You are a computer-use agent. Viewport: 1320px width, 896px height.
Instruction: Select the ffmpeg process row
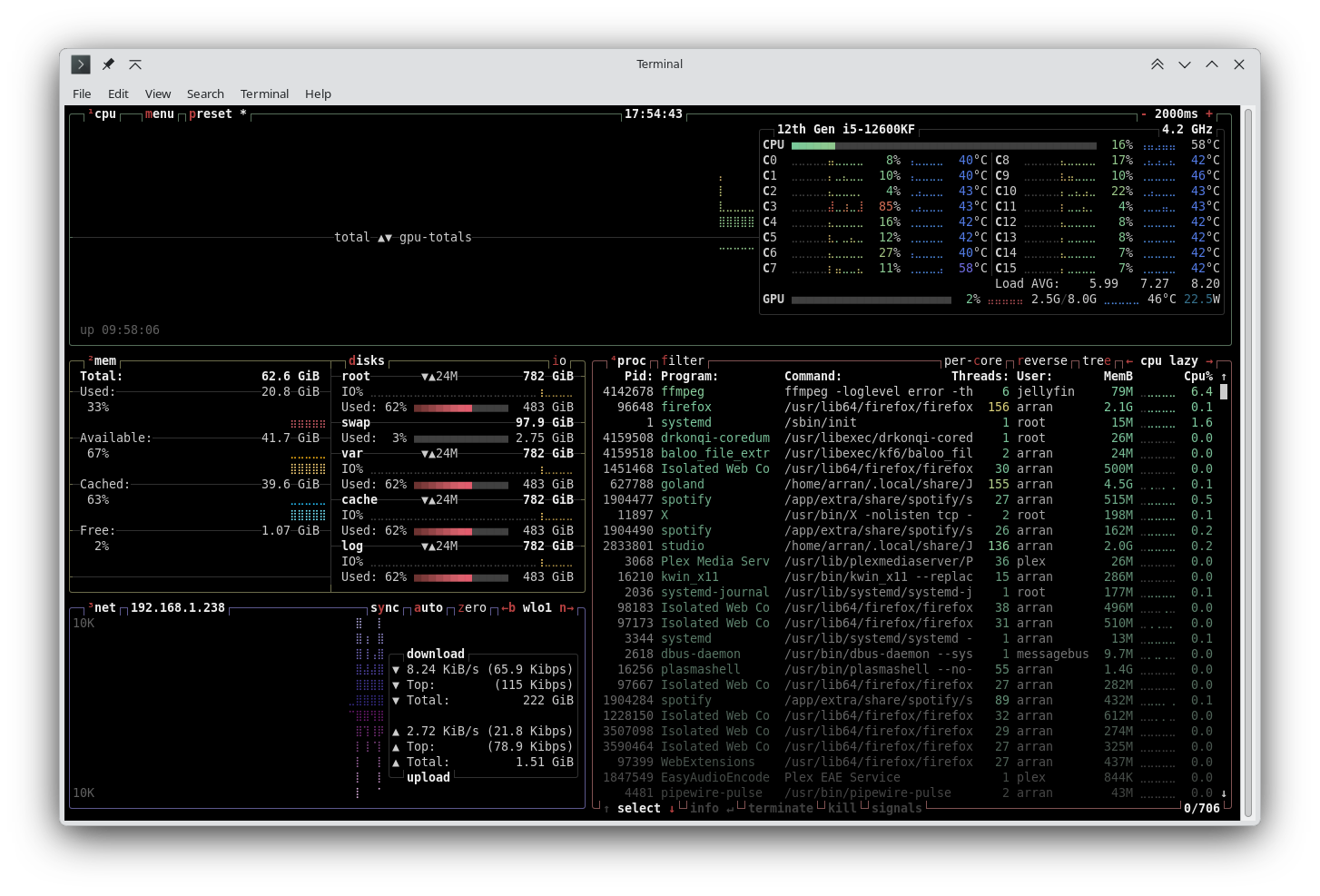[908, 392]
